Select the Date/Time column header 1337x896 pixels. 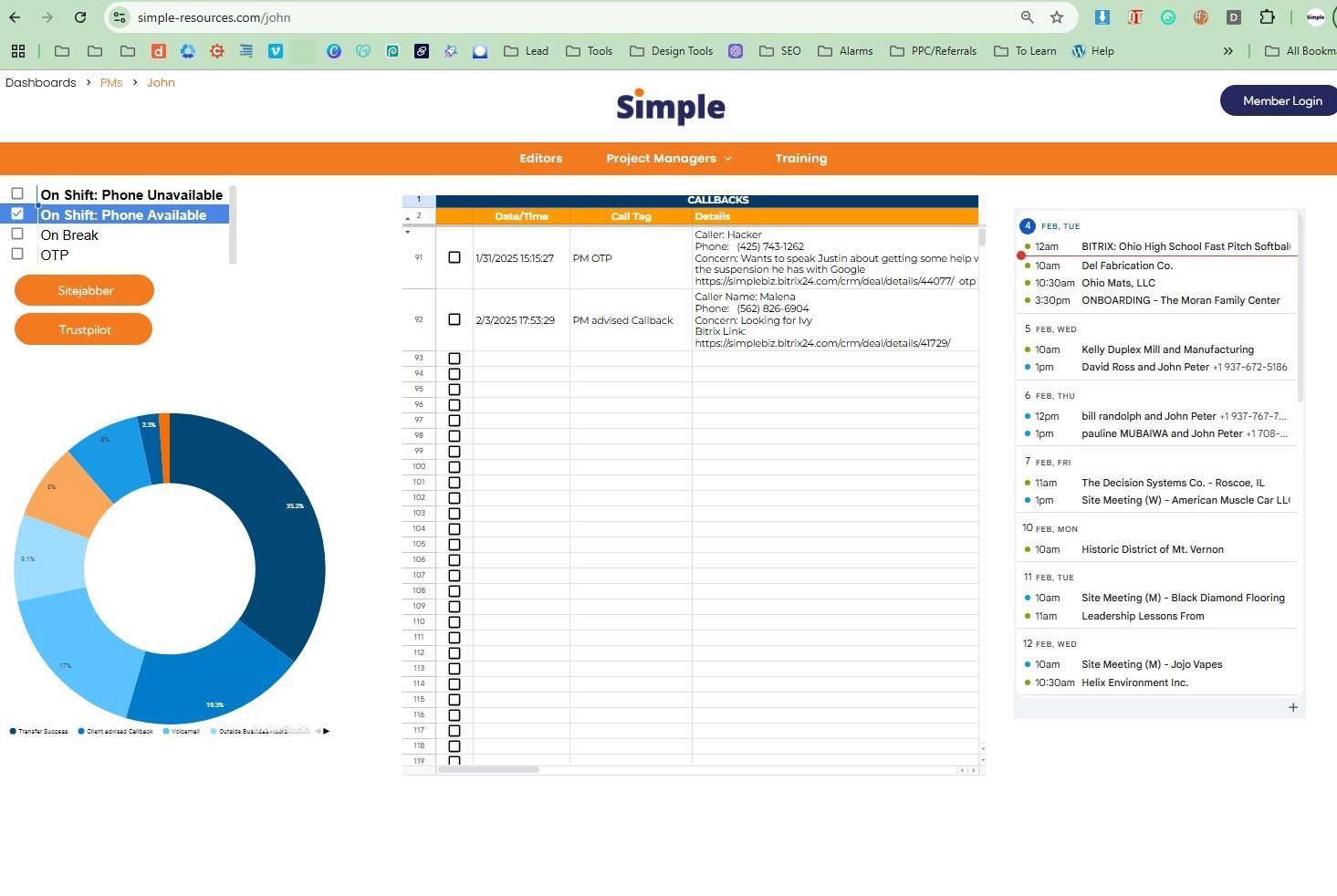click(x=521, y=216)
